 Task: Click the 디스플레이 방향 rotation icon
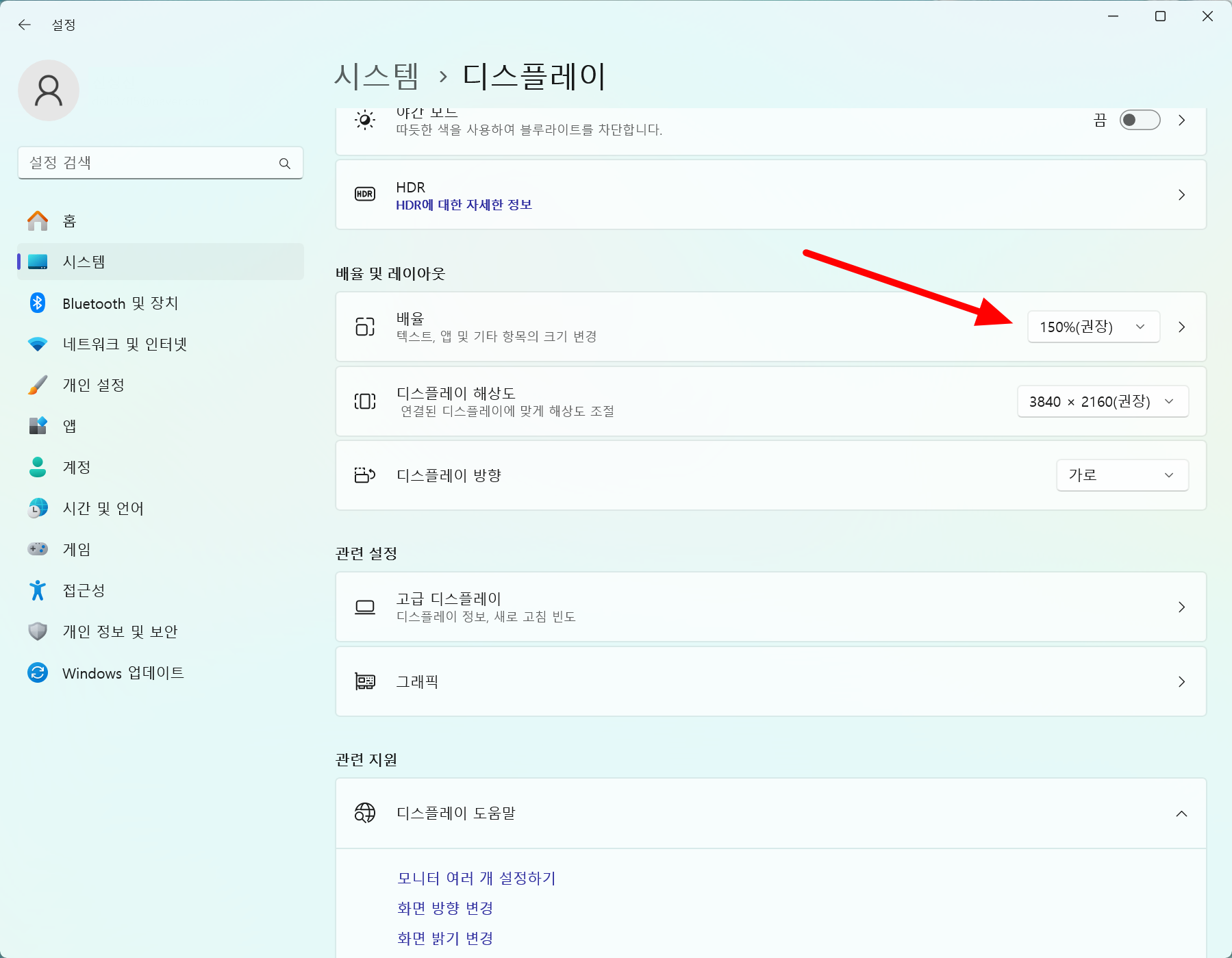coord(365,475)
